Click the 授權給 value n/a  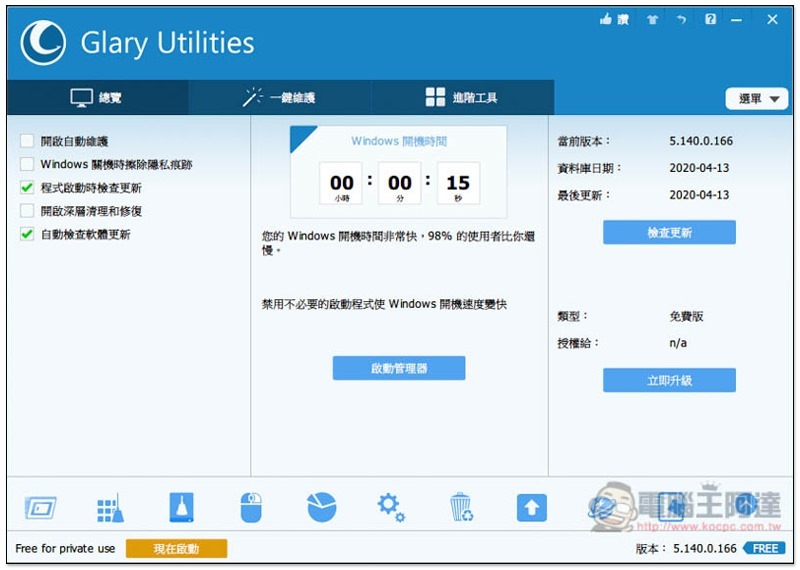pyautogui.click(x=678, y=343)
